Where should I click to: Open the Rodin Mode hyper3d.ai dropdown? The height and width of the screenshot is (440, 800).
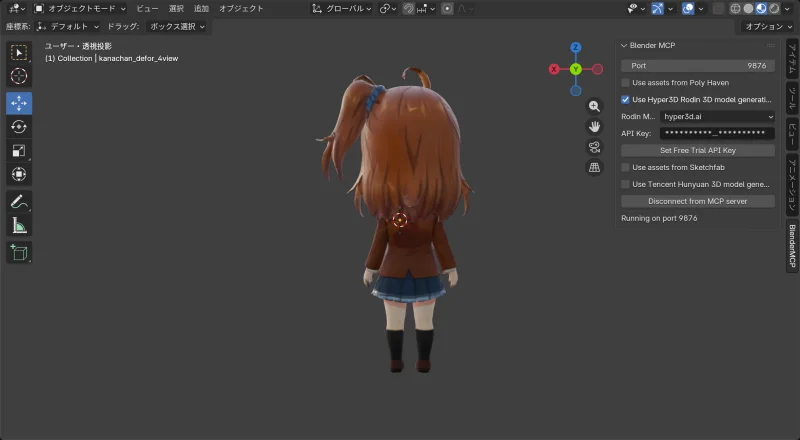(x=717, y=117)
